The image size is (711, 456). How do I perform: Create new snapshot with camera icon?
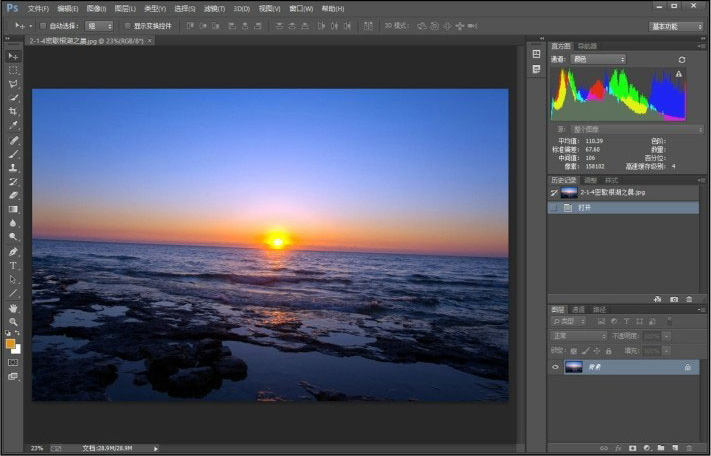click(x=674, y=298)
